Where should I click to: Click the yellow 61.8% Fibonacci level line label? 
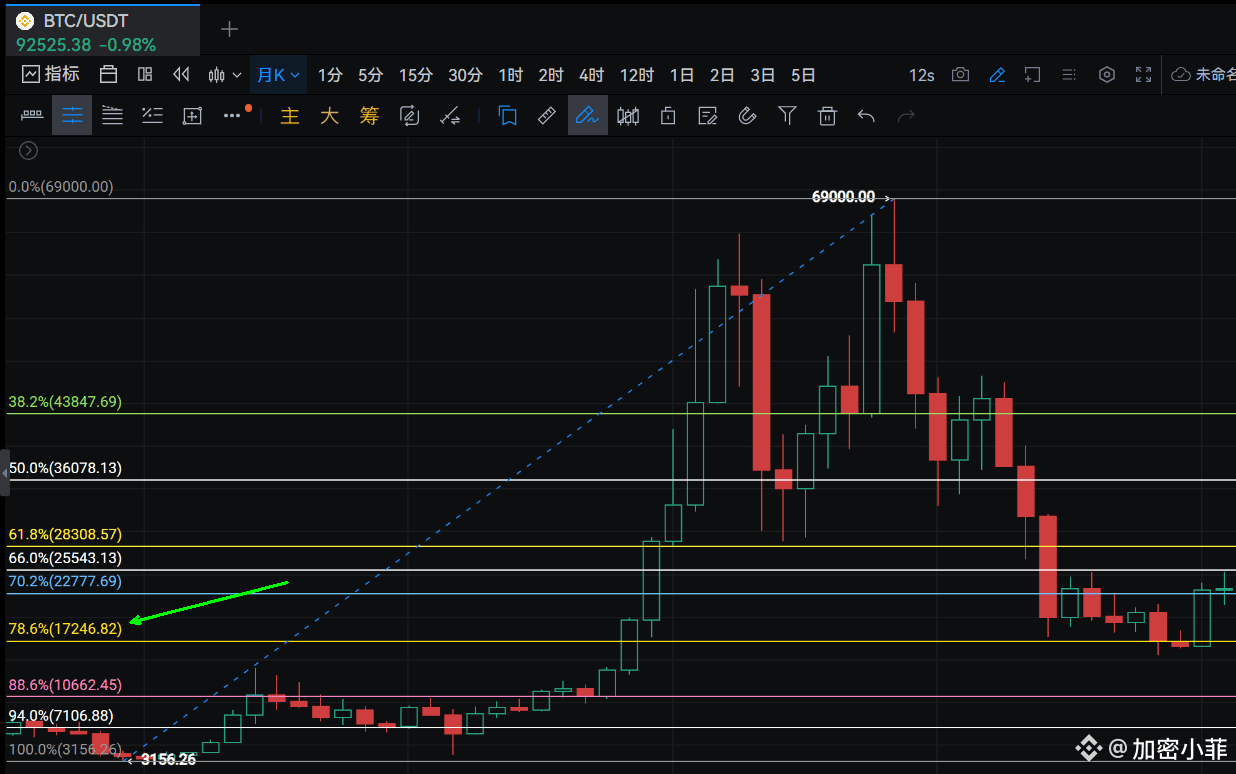click(64, 535)
